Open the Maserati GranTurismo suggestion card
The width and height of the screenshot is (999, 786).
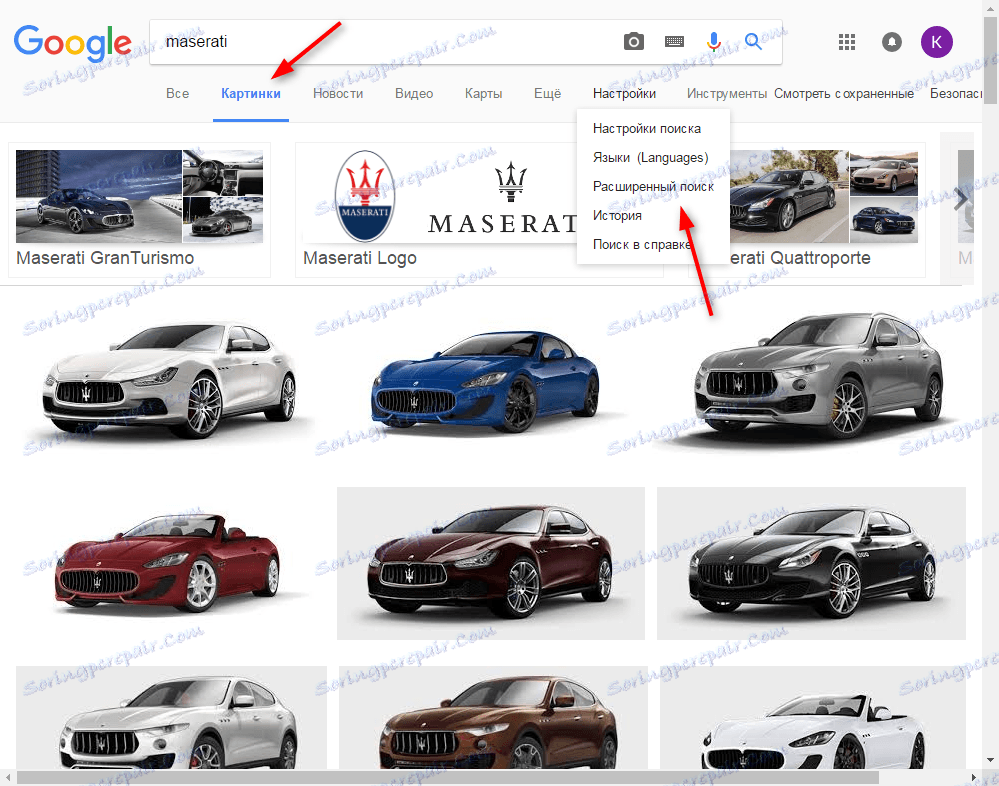[x=140, y=210]
